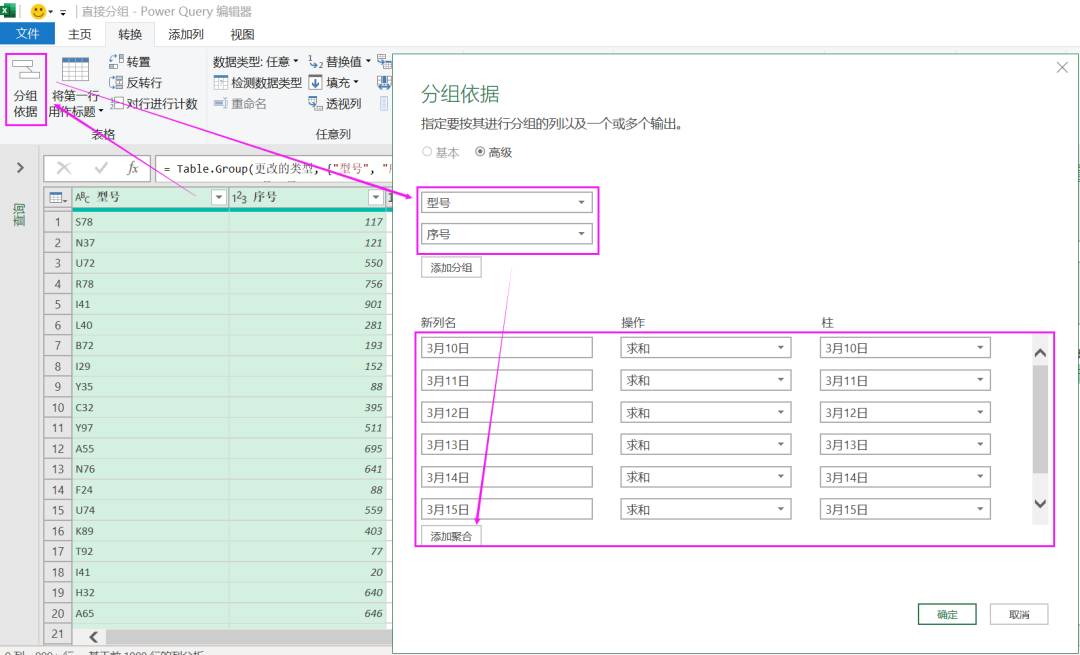Switch to the View (视图) tab
This screenshot has width=1080, height=655.
point(242,34)
